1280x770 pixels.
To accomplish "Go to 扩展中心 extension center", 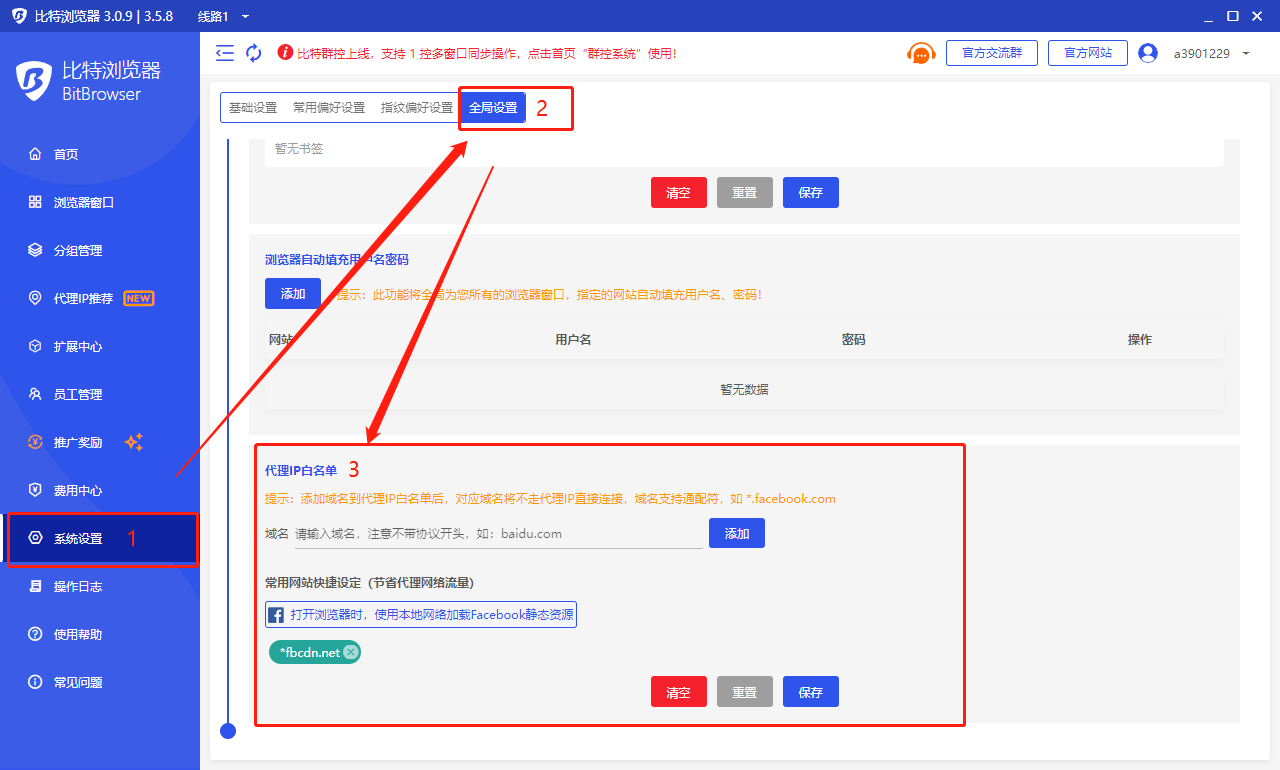I will 78,346.
